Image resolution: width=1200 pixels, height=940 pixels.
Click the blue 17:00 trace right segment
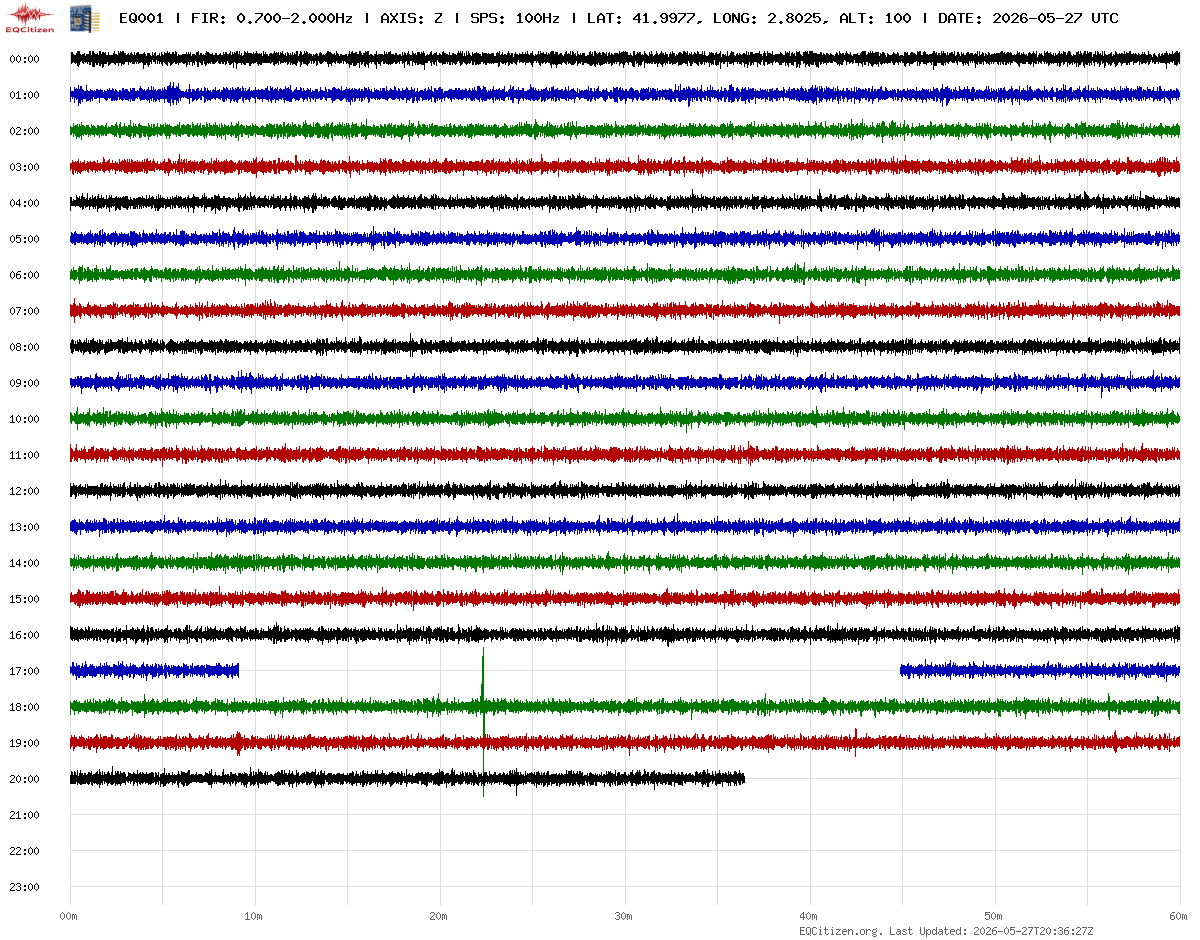[1040, 670]
